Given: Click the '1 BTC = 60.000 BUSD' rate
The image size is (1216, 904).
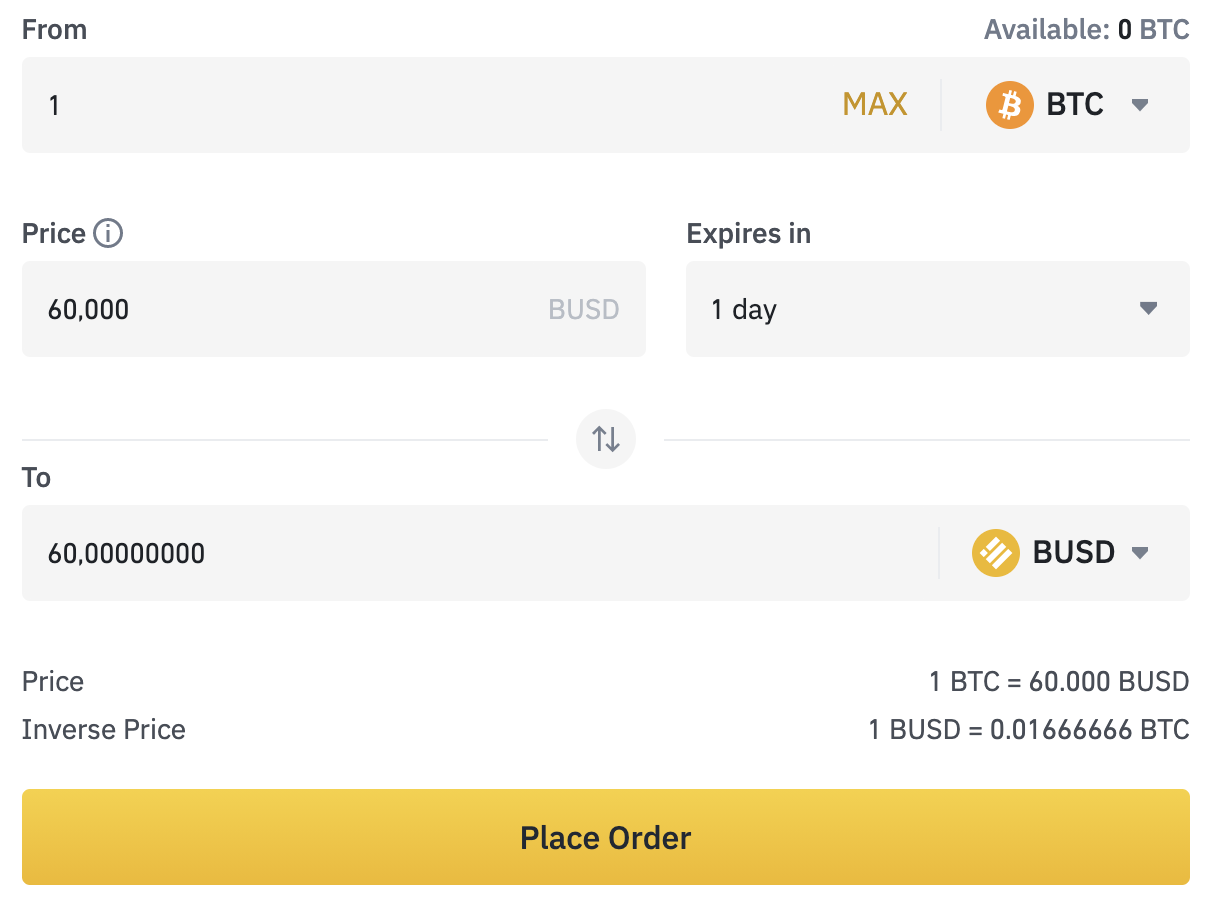Looking at the screenshot, I should 1059,682.
